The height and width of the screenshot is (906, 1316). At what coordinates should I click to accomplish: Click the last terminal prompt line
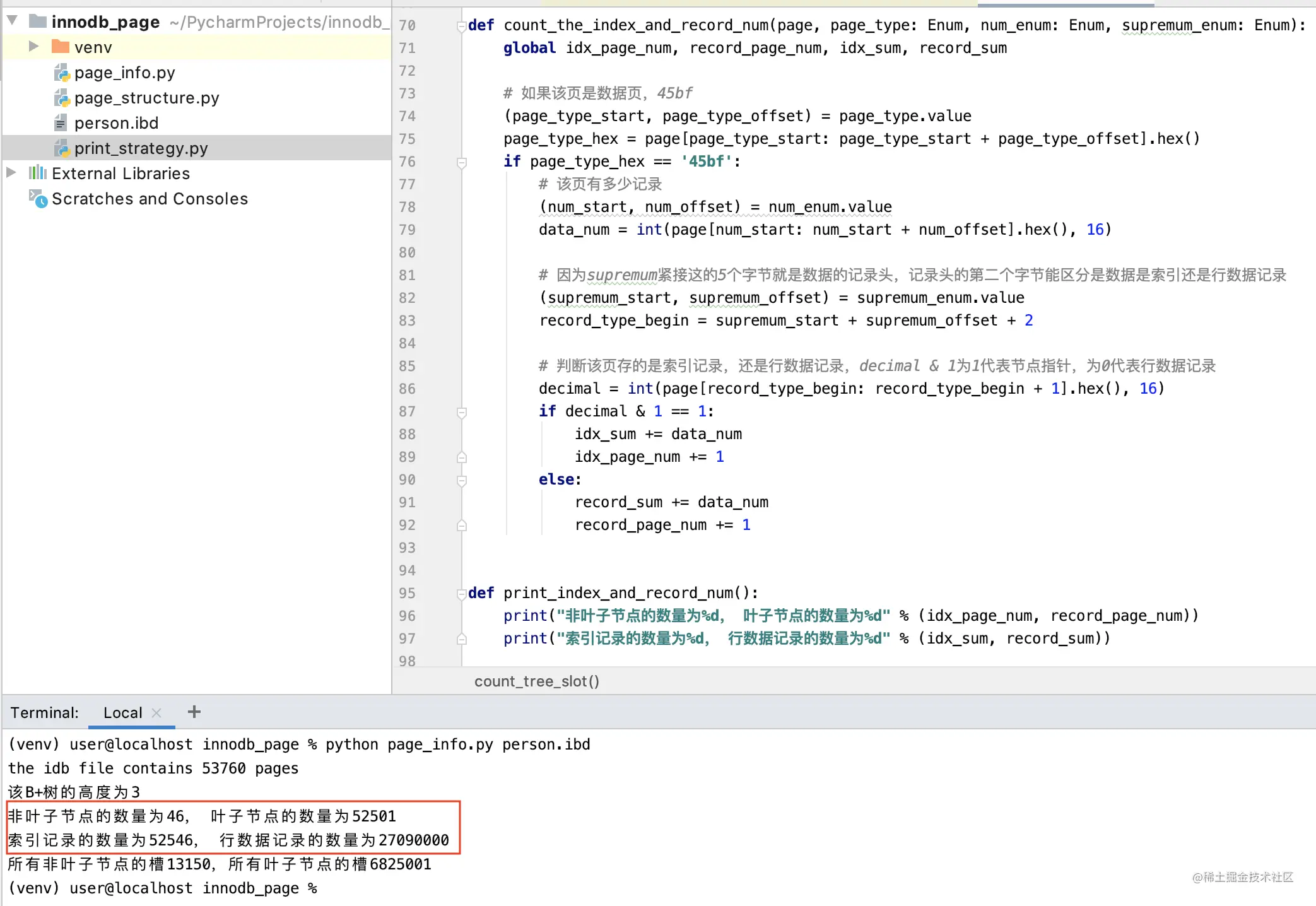[162, 888]
